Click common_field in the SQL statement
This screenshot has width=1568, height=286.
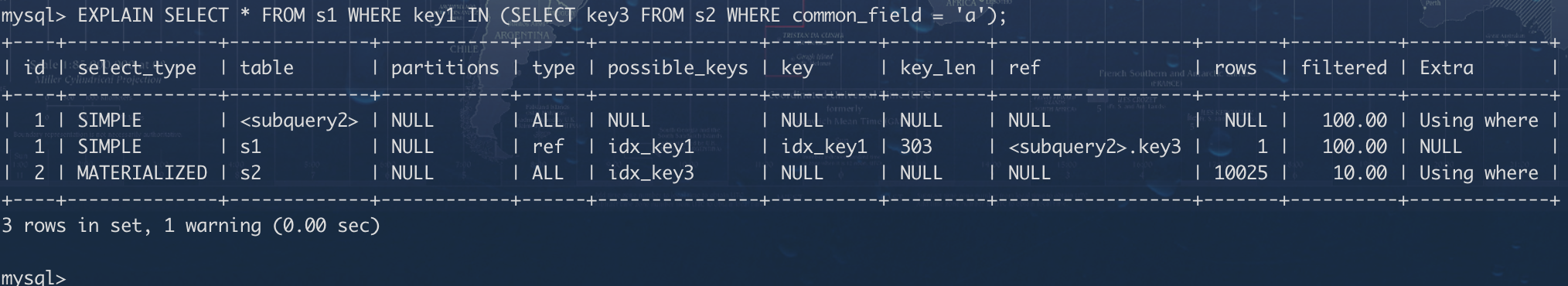pyautogui.click(x=857, y=15)
